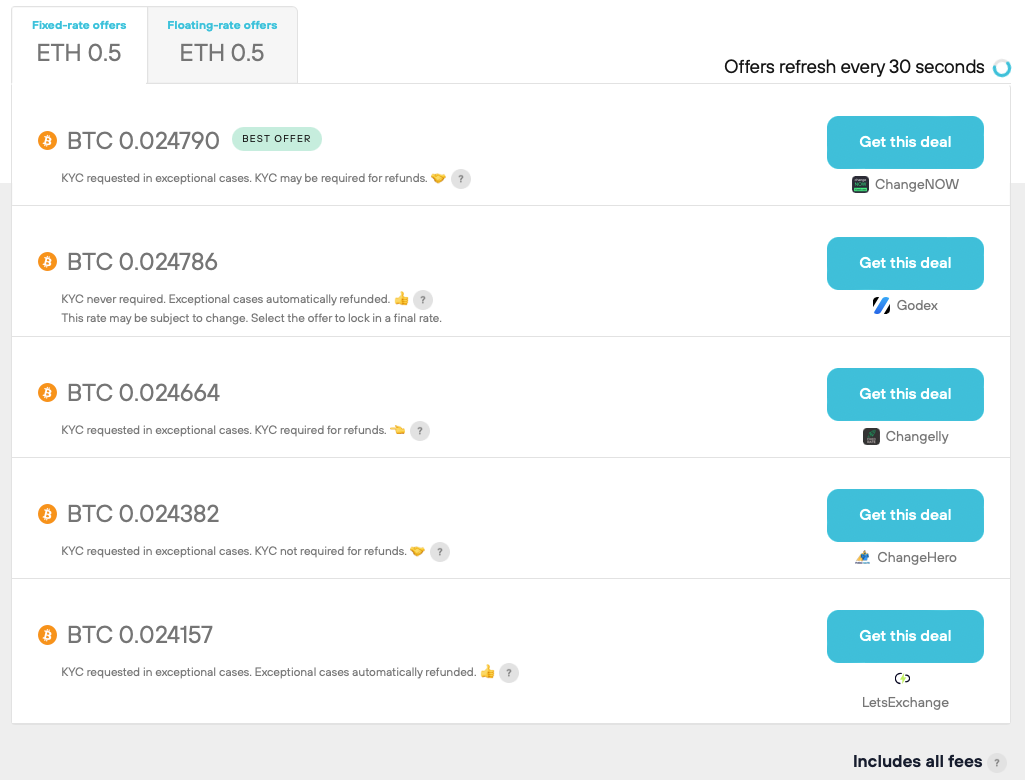Click Get this deal on the Godex offer

(904, 263)
